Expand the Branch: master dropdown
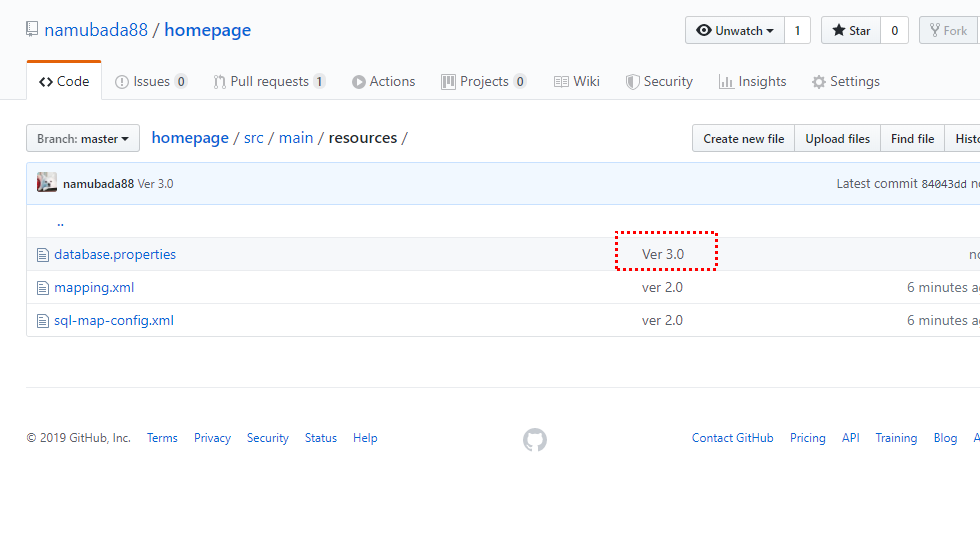 (82, 138)
